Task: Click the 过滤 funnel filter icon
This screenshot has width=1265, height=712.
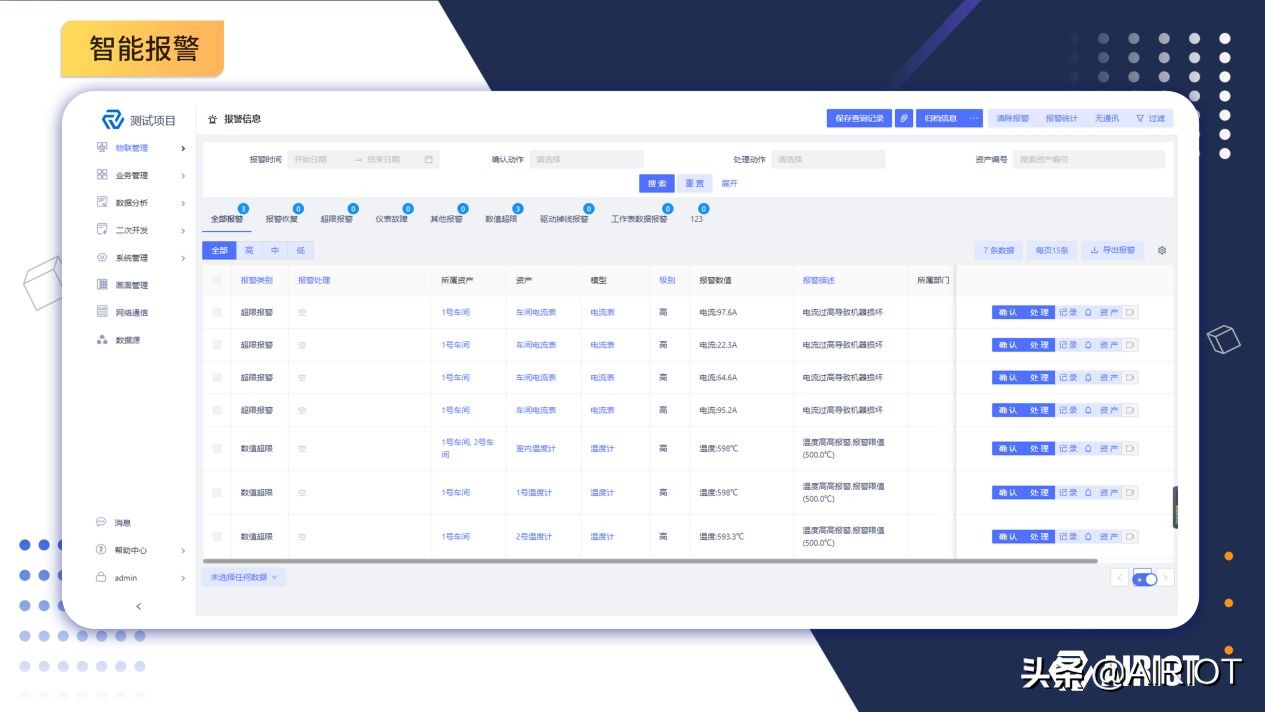Action: [1140, 118]
